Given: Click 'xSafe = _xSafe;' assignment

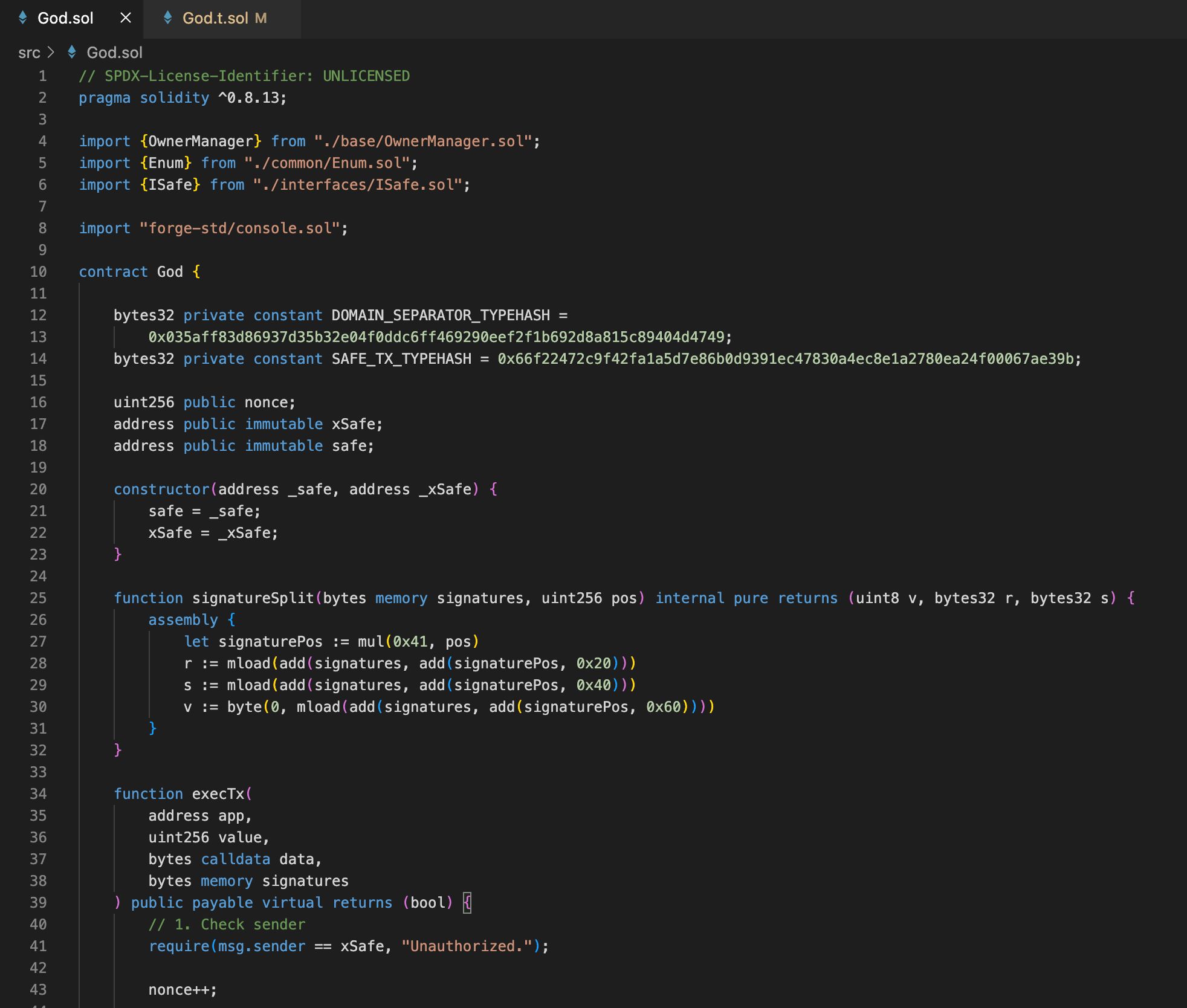Looking at the screenshot, I should coord(213,533).
